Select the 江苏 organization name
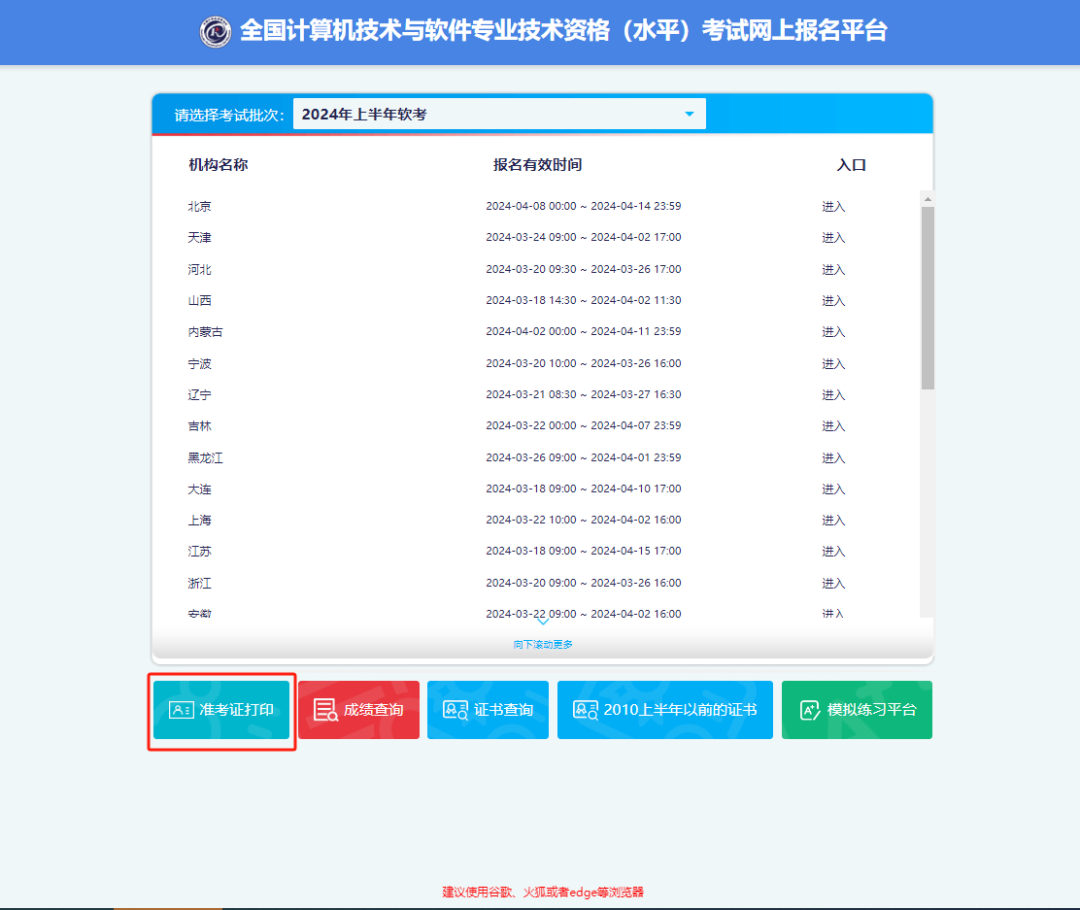This screenshot has height=910, width=1080. point(200,551)
